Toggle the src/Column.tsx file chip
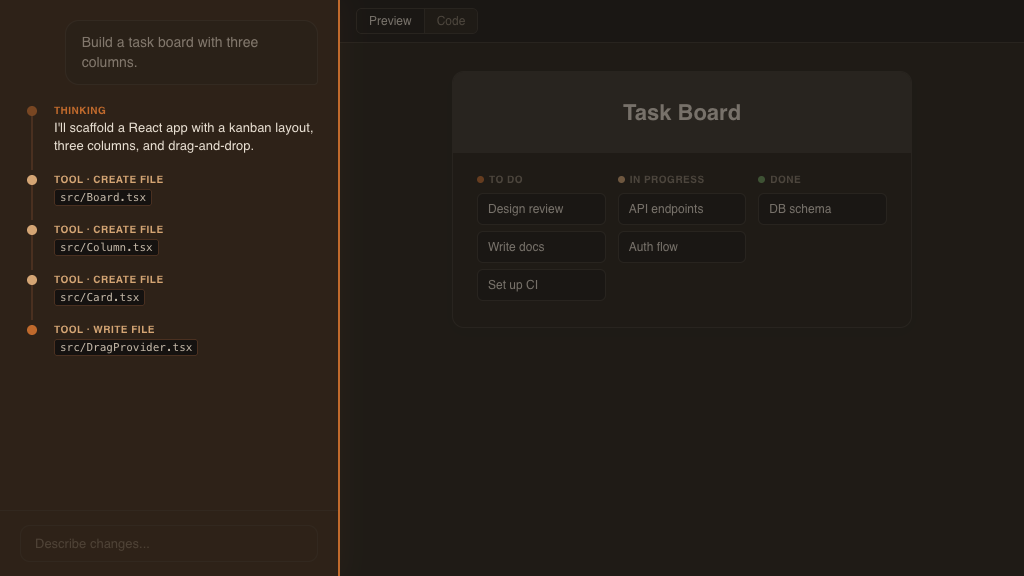The image size is (1024, 576). coord(106,247)
